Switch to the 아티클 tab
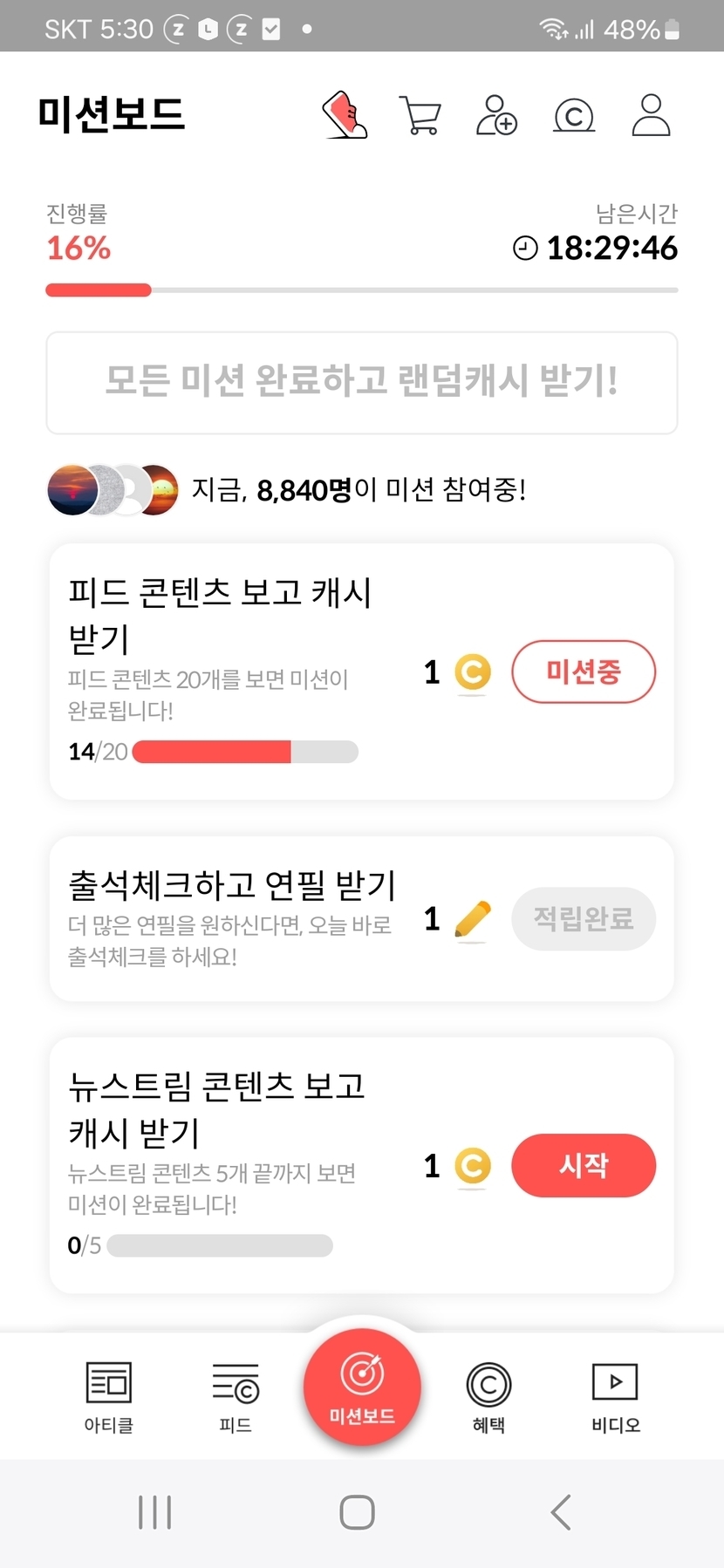 [x=108, y=1396]
